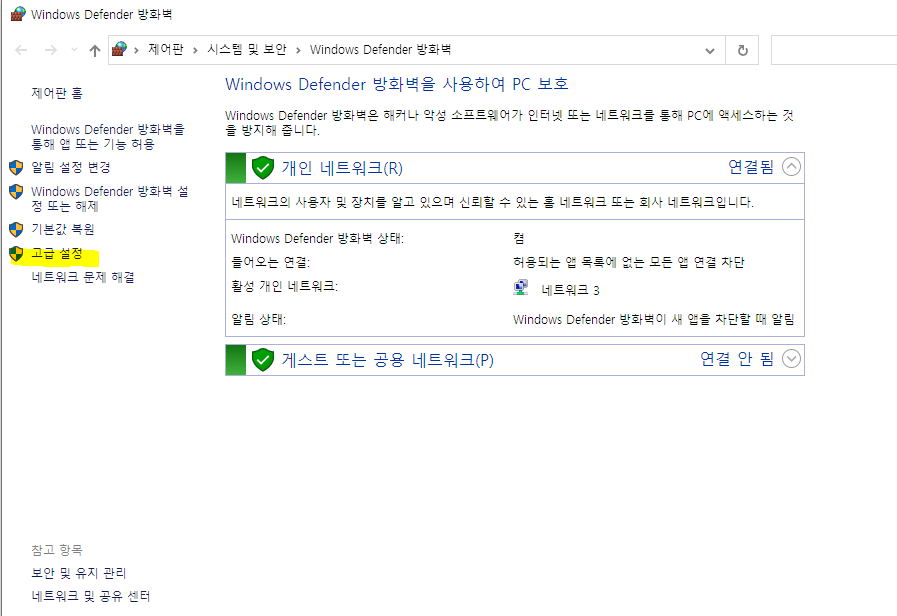Click the 활성 개인 네트워크: label

(284, 286)
